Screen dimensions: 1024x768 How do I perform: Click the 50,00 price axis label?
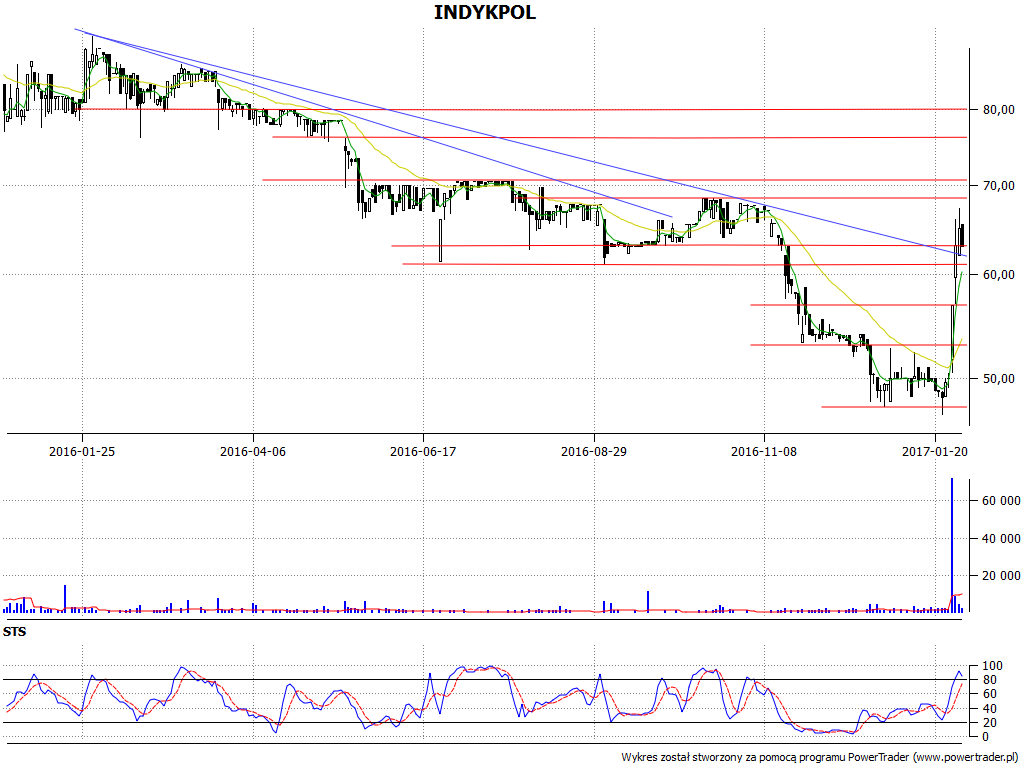(999, 379)
